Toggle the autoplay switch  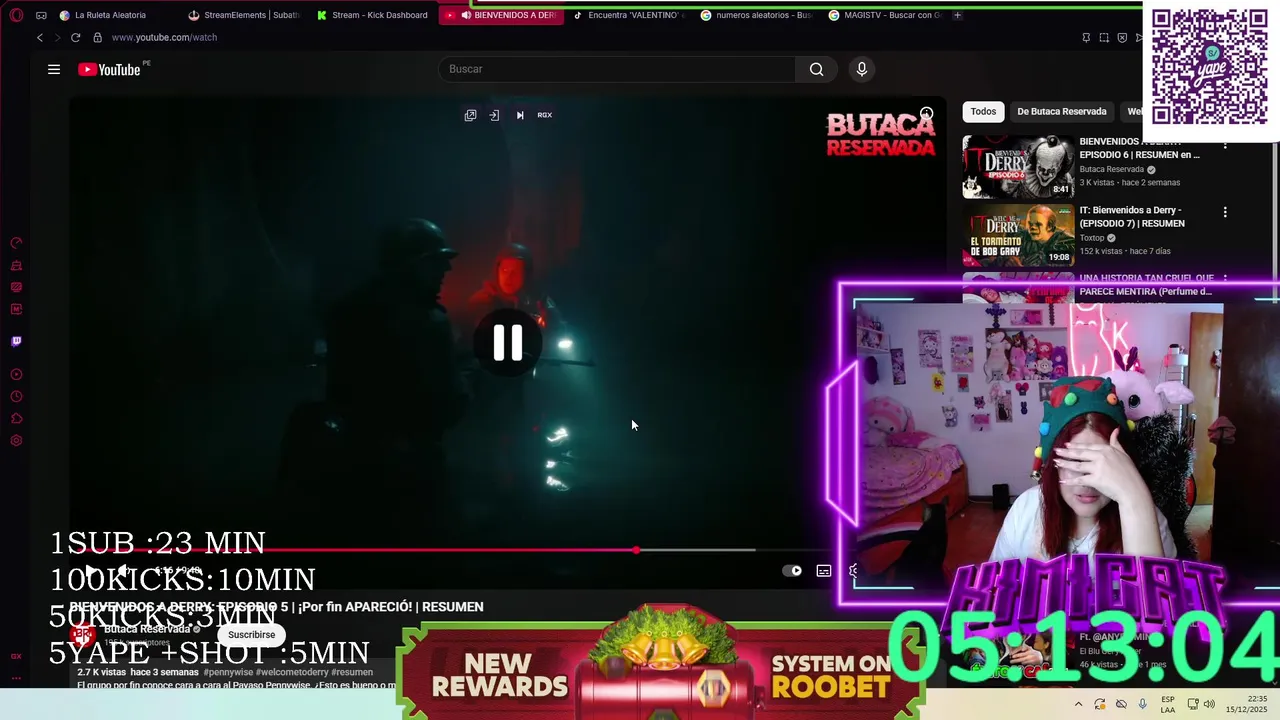(792, 571)
